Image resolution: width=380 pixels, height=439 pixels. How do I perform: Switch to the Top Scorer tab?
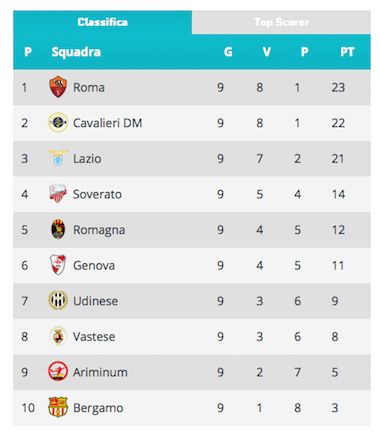click(281, 22)
